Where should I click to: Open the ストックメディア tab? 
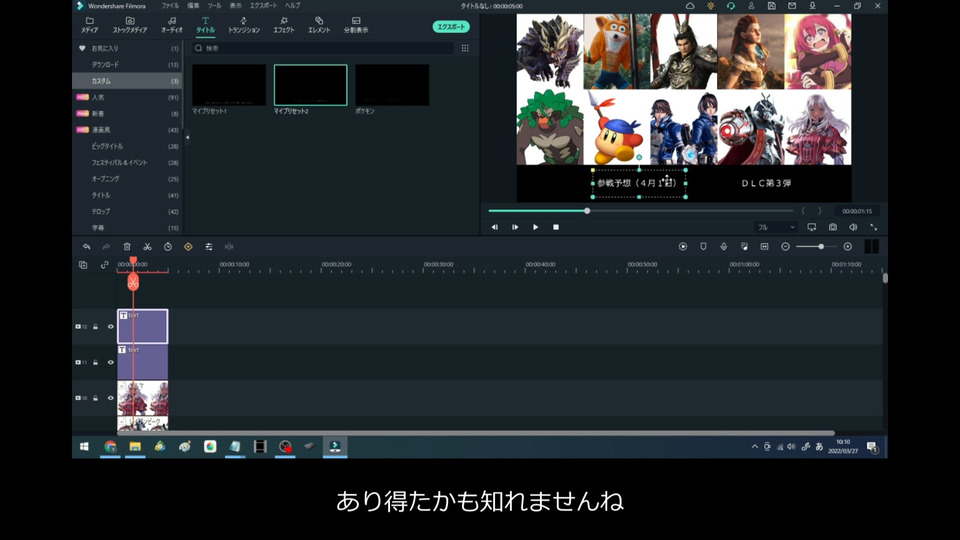pos(130,25)
